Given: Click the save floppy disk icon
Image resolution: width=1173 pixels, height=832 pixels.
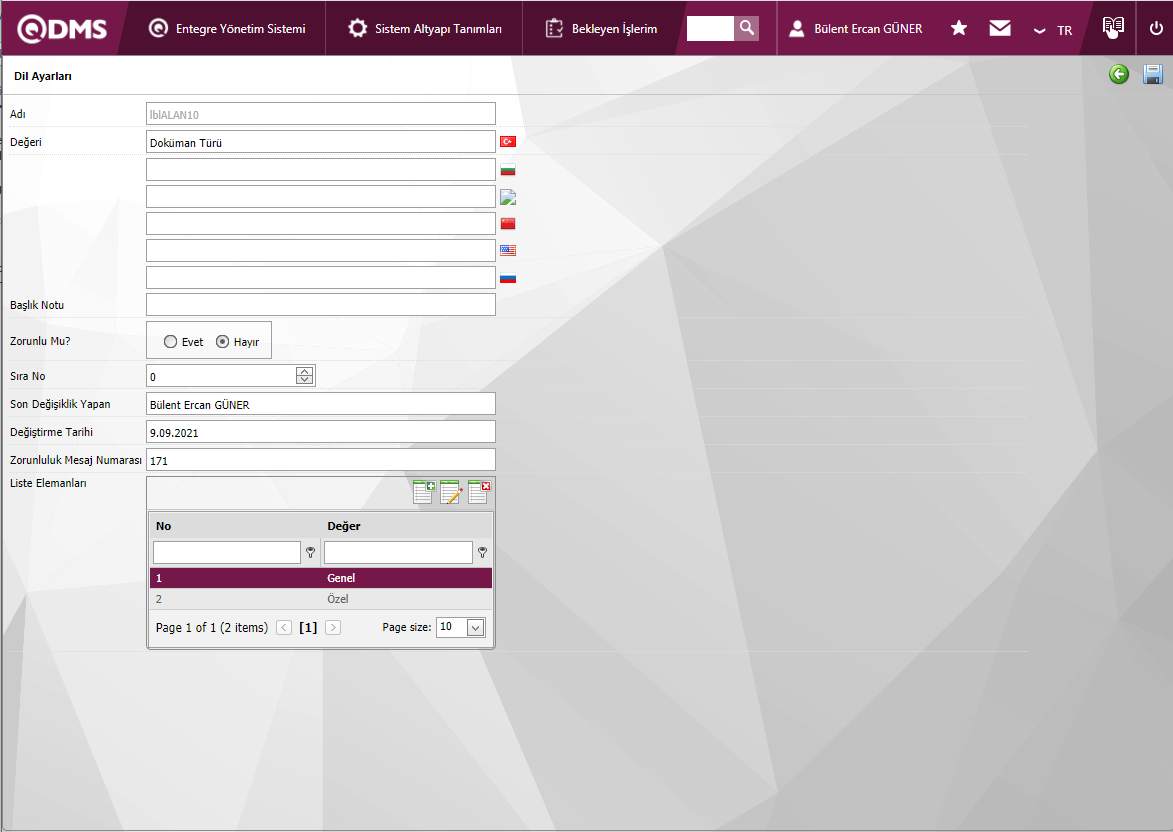Looking at the screenshot, I should 1152,74.
